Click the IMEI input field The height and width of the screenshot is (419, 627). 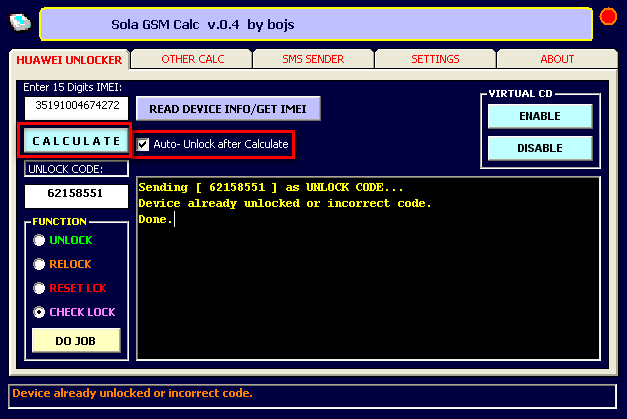[76, 108]
